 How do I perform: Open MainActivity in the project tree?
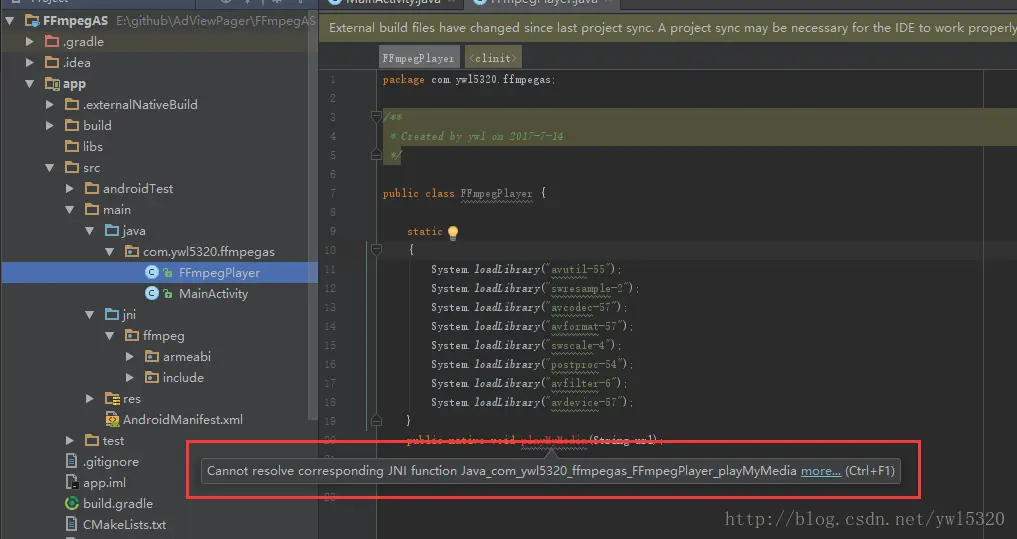213,294
